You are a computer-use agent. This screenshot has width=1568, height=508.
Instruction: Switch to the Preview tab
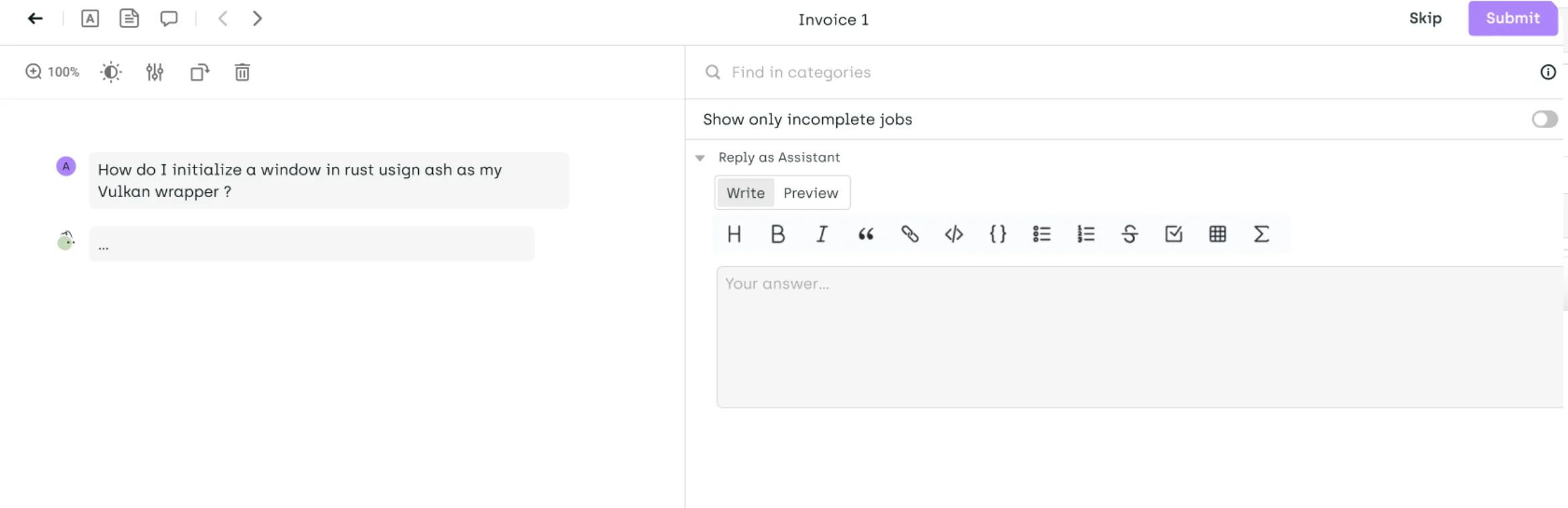811,193
